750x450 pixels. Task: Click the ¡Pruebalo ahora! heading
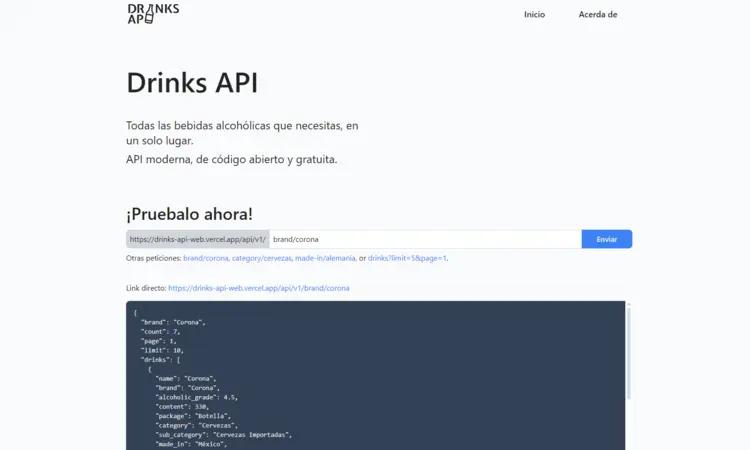189,214
